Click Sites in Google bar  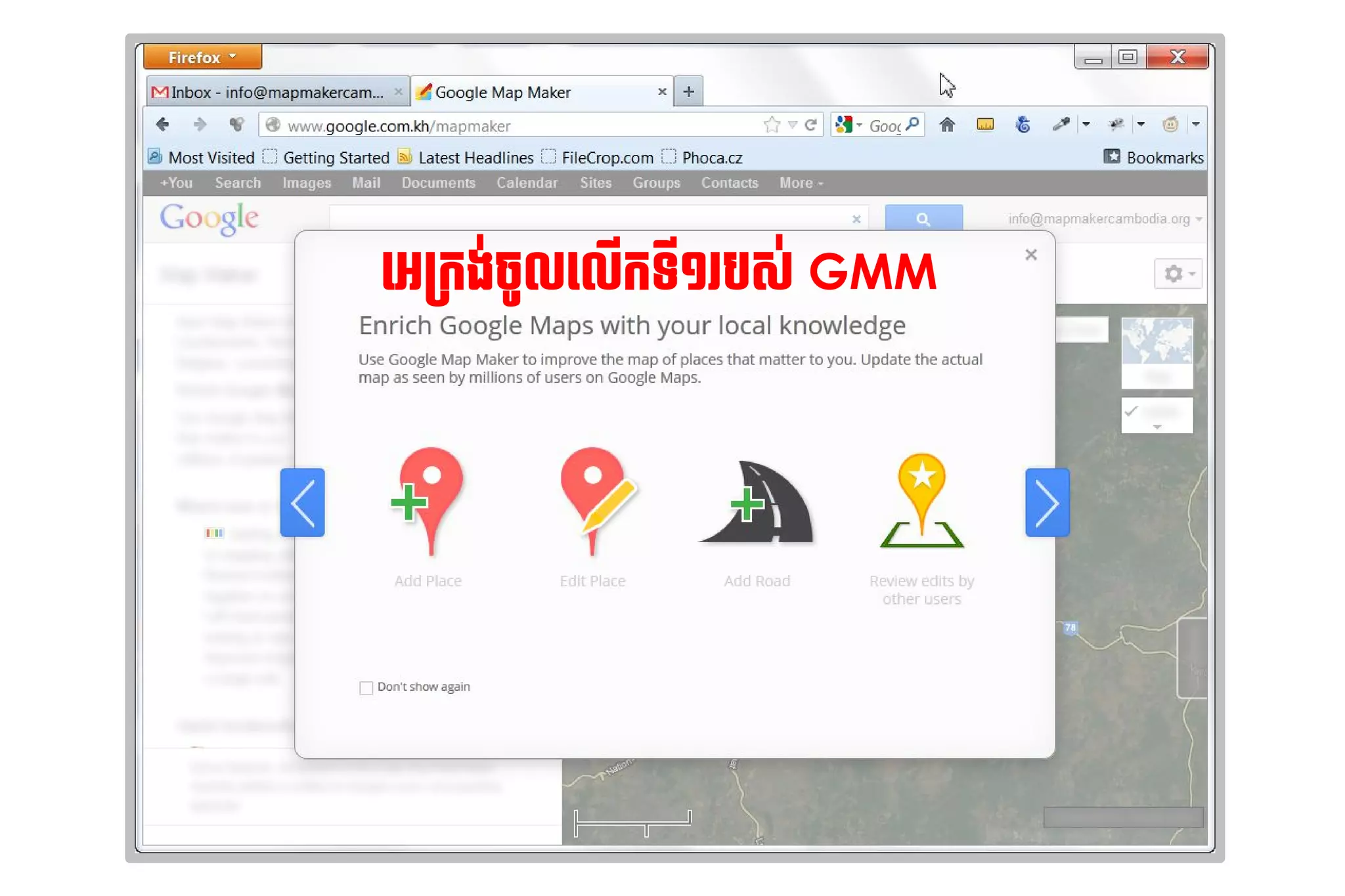click(x=596, y=183)
